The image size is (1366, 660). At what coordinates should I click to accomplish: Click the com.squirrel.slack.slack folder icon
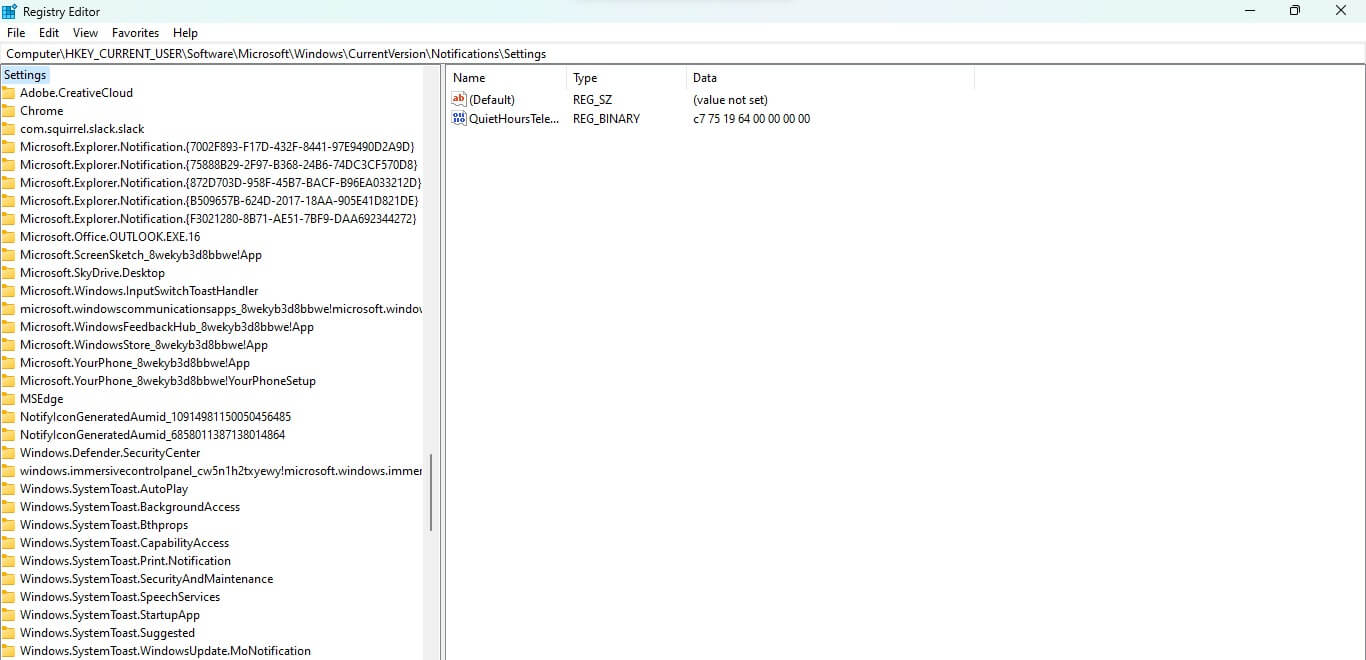click(9, 129)
